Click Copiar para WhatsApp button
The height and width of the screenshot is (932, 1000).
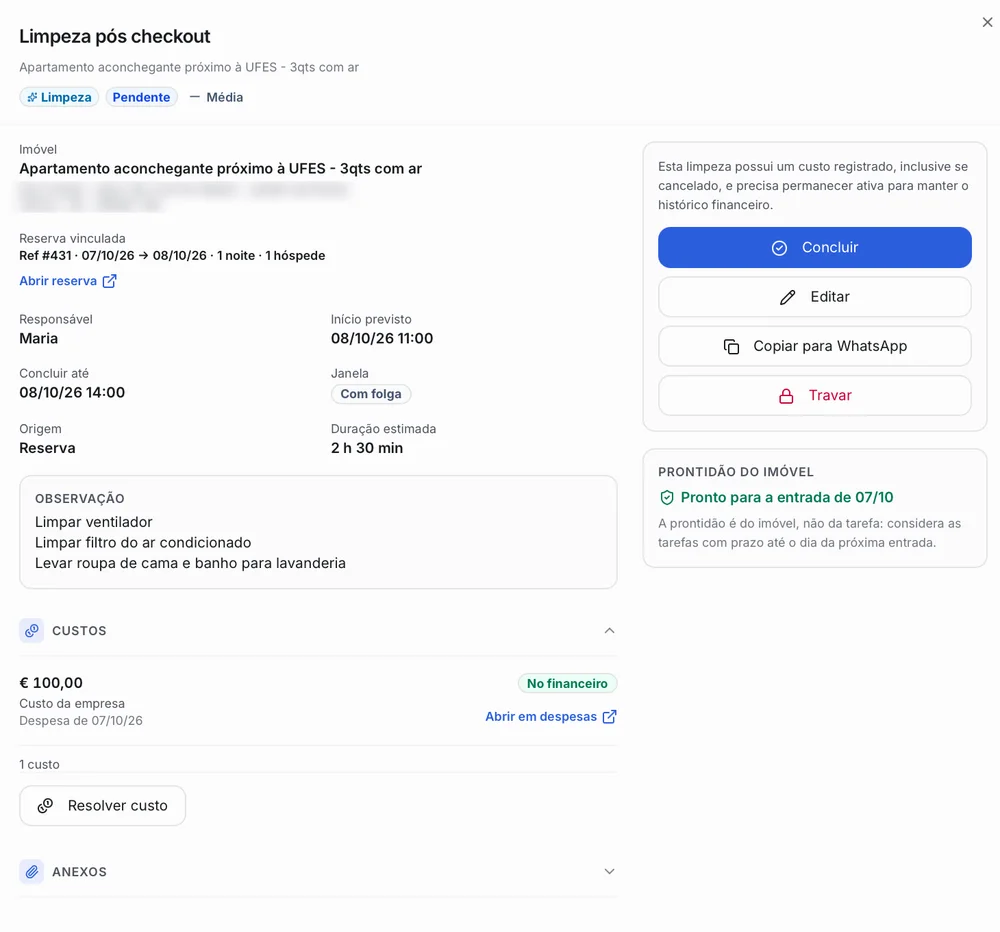pyautogui.click(x=814, y=346)
